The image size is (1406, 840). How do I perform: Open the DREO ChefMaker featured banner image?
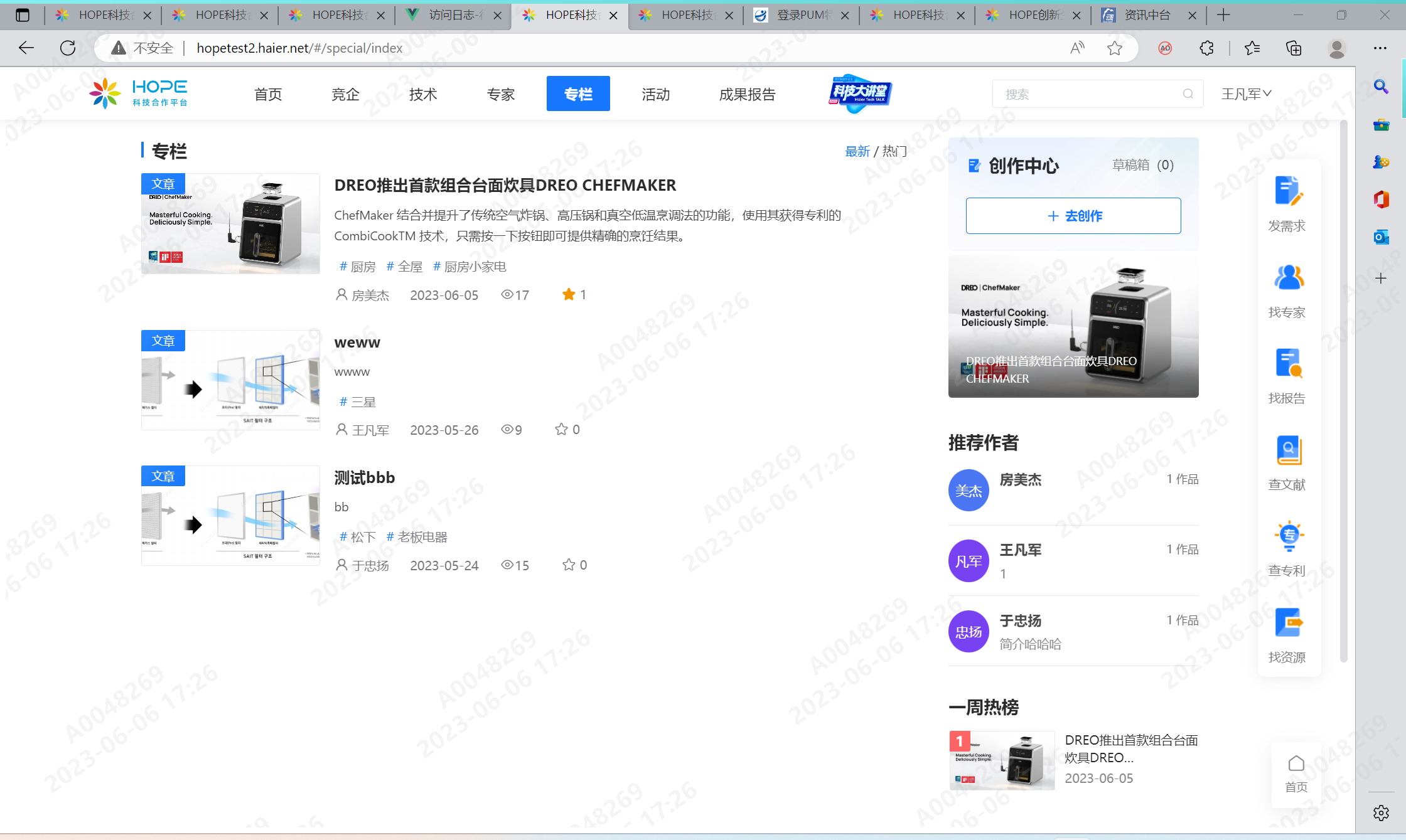1073,326
